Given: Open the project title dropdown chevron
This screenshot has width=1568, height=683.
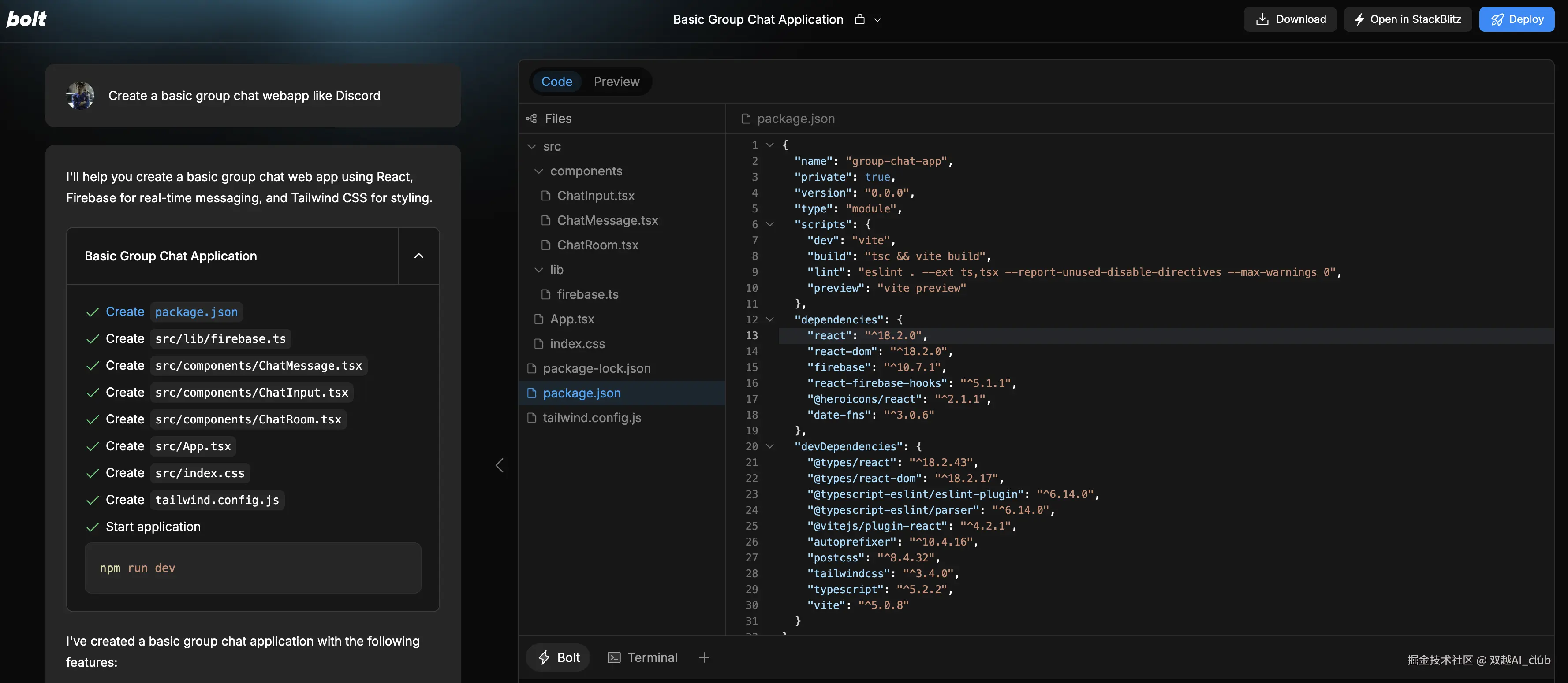Looking at the screenshot, I should point(877,19).
